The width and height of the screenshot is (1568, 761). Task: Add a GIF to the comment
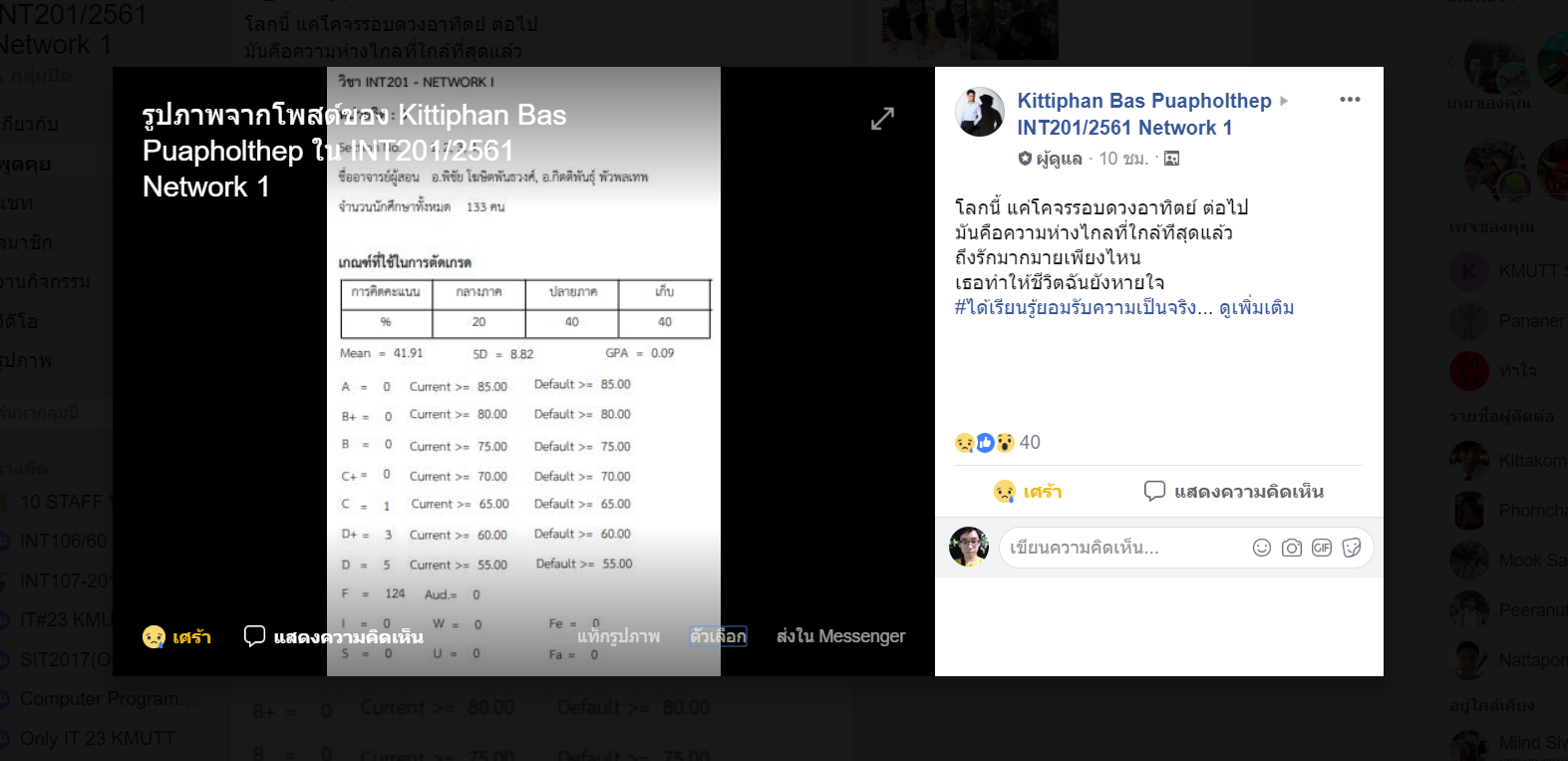(x=1322, y=548)
